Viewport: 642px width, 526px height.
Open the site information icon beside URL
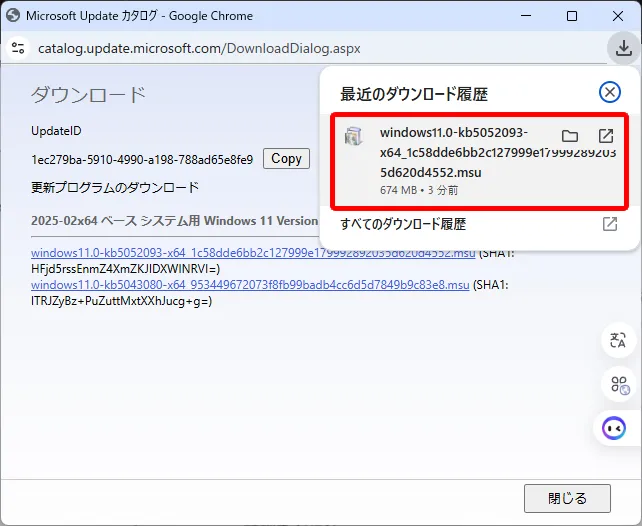click(x=18, y=48)
